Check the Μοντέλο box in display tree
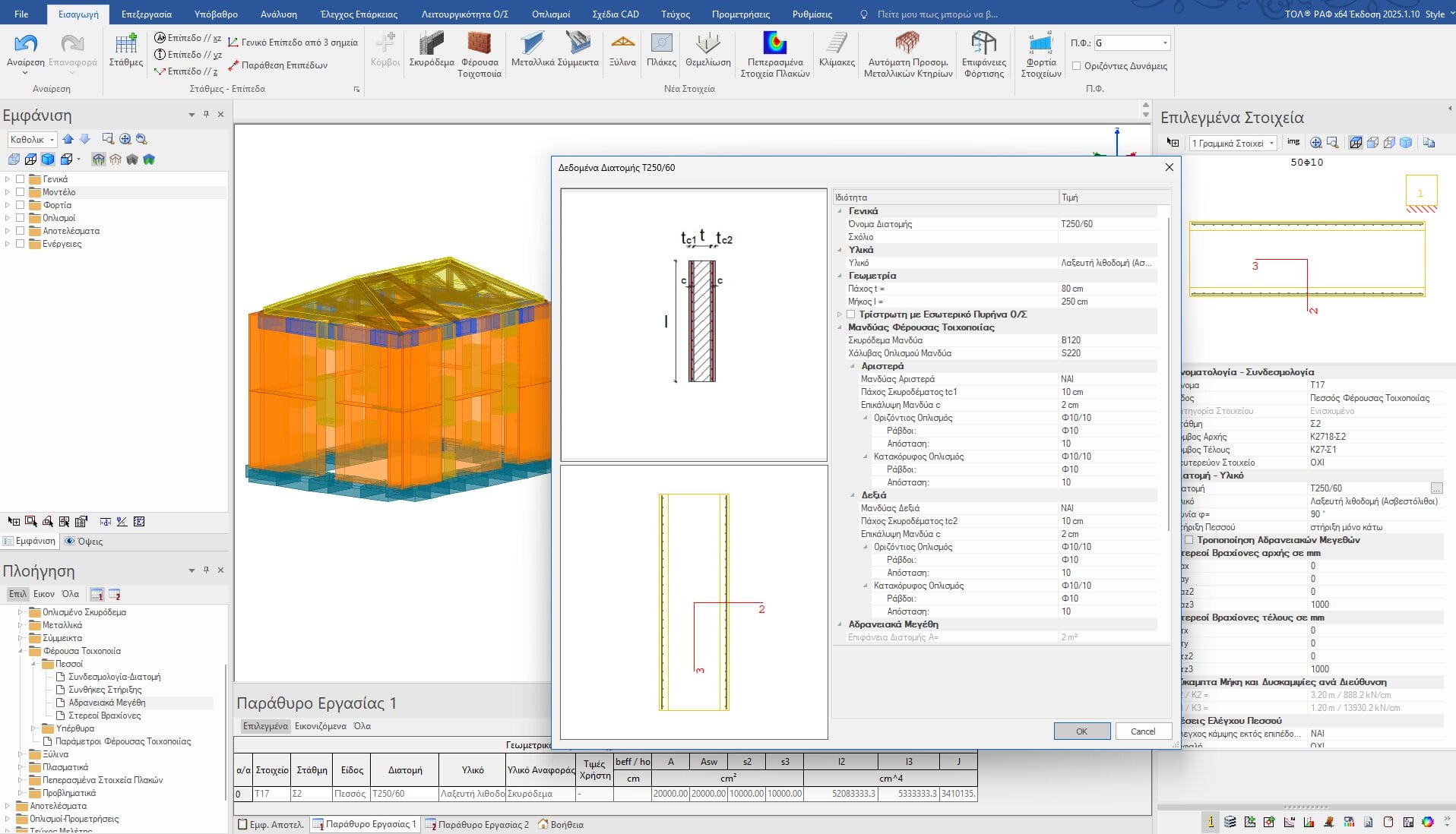The height and width of the screenshot is (834, 1456). [x=21, y=192]
